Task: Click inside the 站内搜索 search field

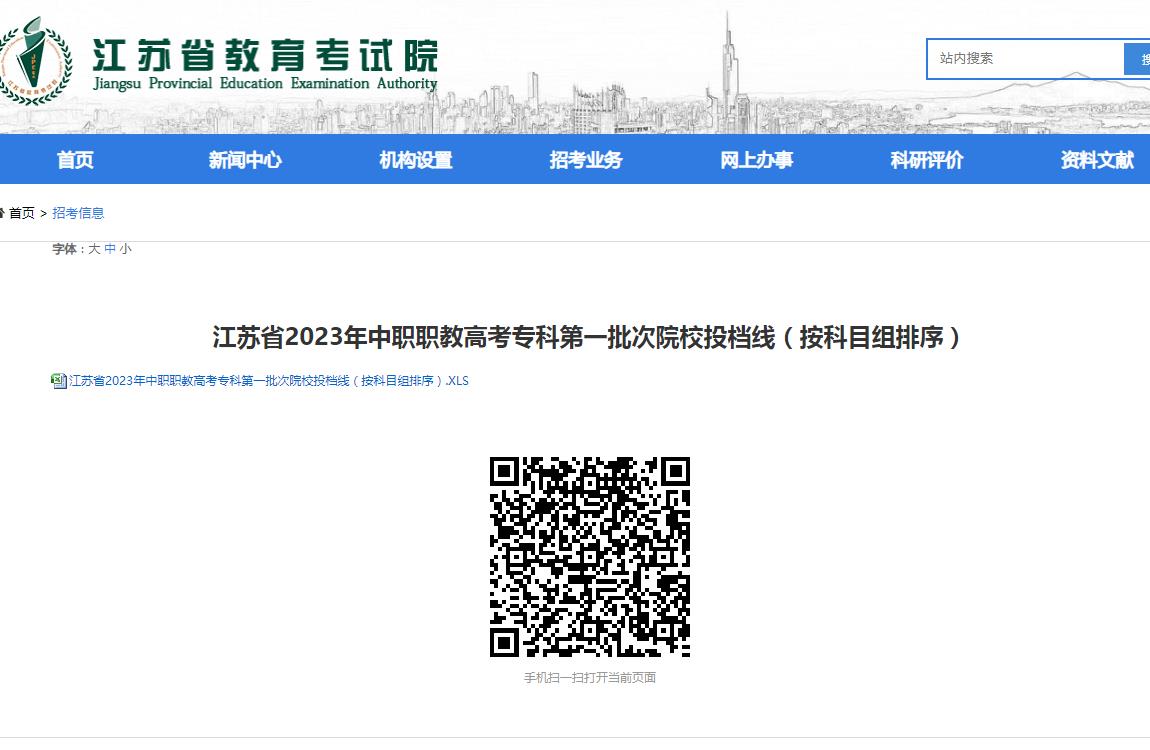Action: [1025, 59]
